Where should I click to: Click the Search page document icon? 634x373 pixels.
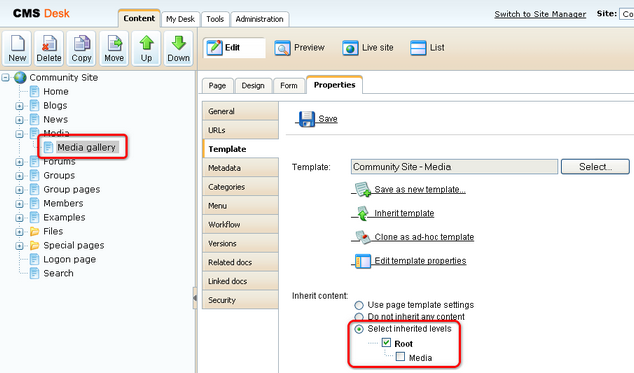[35, 273]
